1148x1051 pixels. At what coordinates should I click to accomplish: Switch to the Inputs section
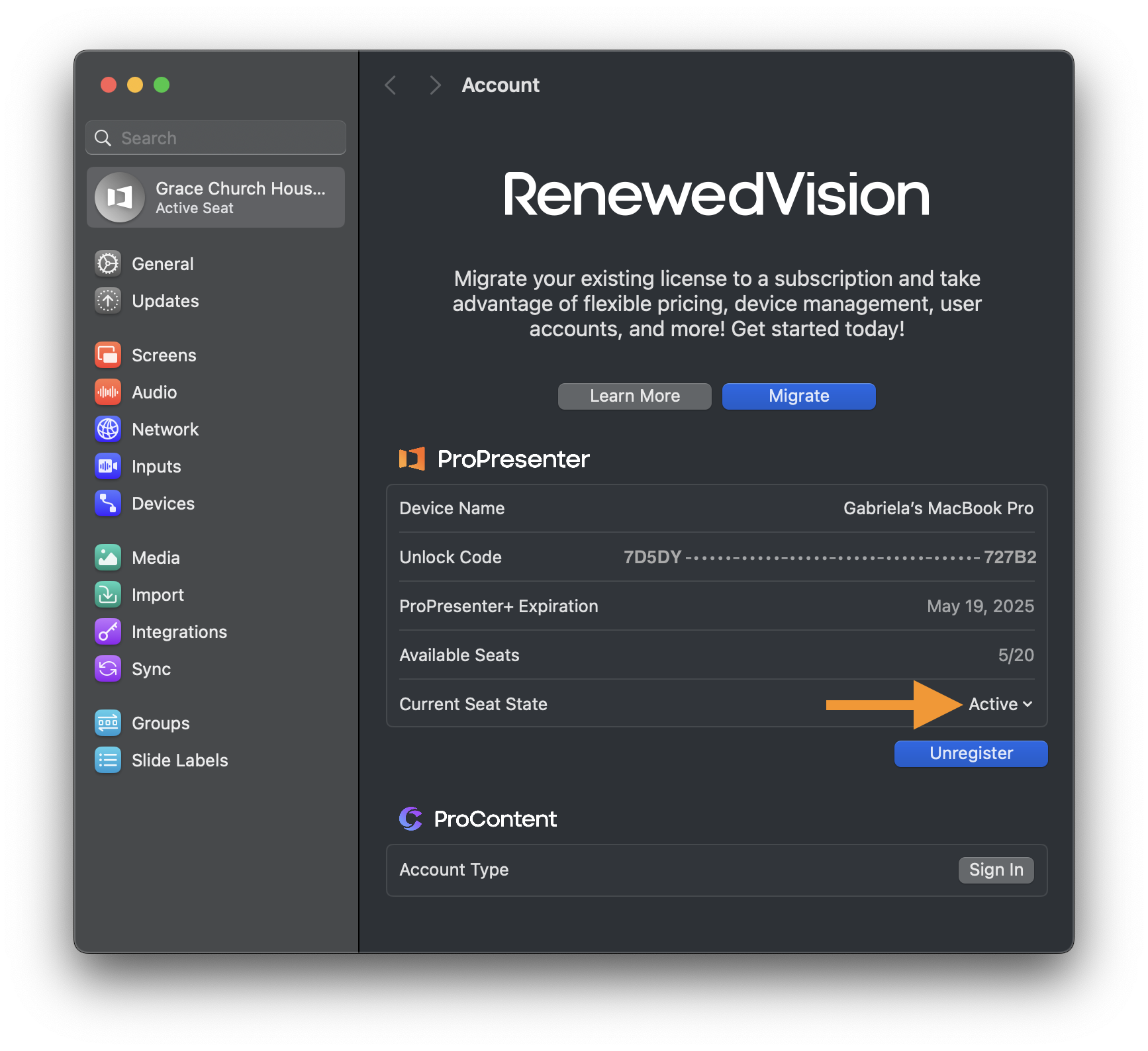pos(156,467)
